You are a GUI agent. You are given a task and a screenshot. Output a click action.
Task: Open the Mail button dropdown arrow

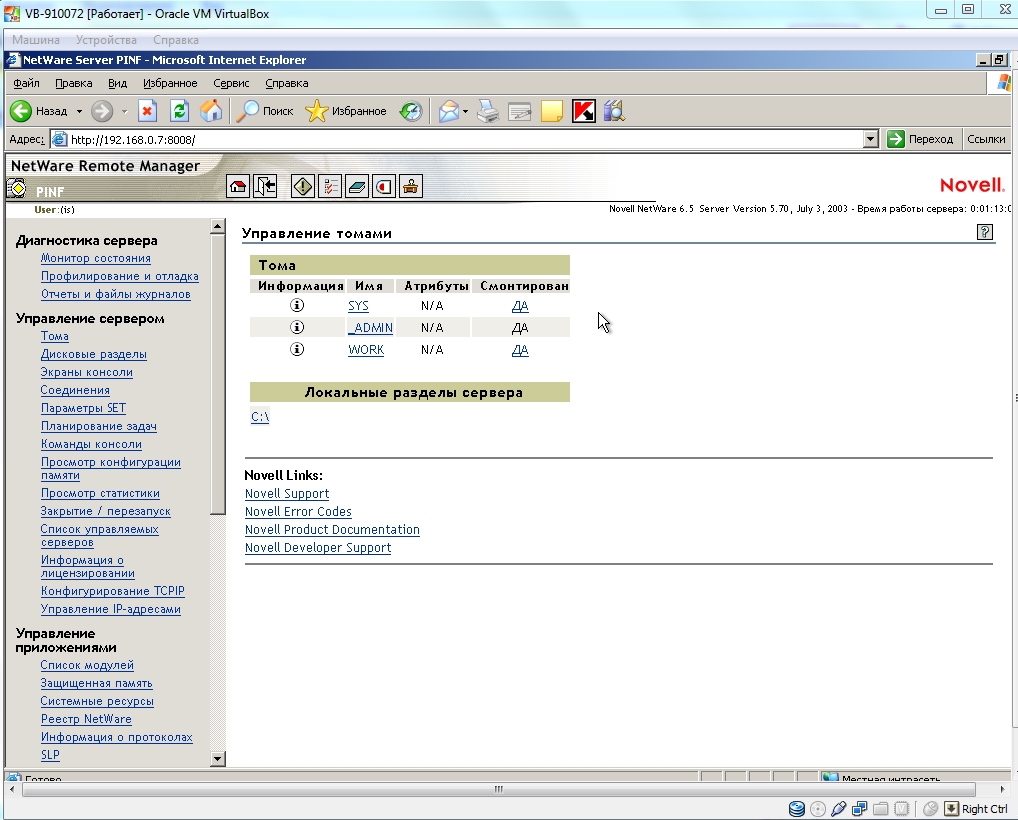[466, 112]
